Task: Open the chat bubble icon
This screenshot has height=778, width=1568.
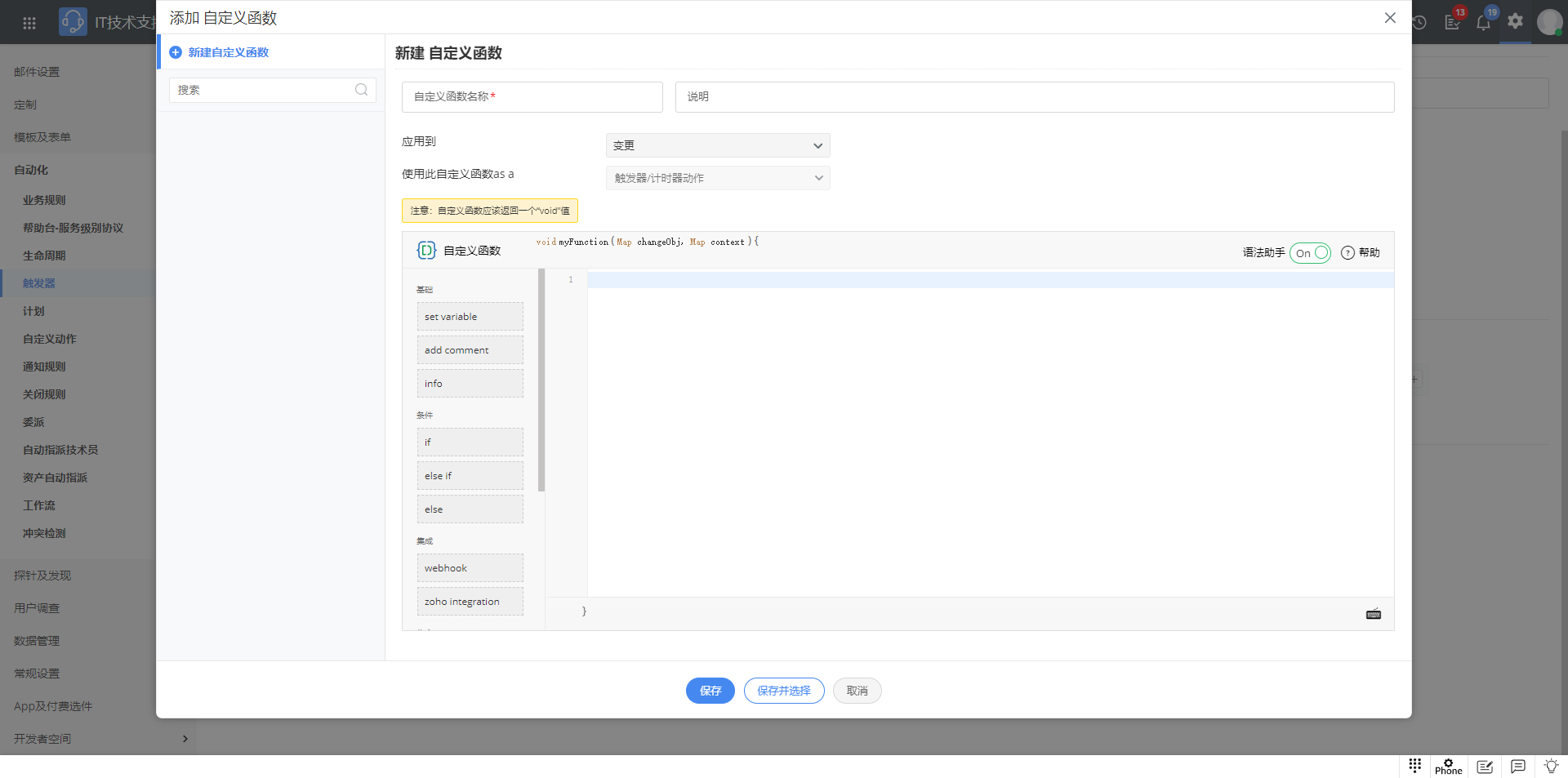Action: point(1518,766)
